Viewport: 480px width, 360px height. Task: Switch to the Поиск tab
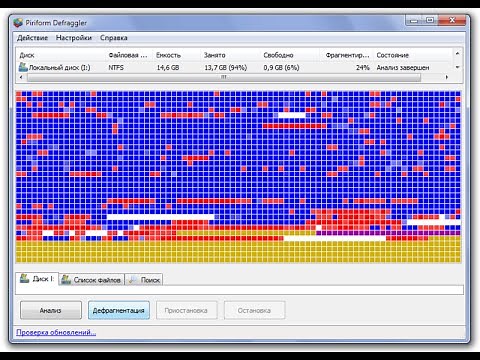[144, 280]
